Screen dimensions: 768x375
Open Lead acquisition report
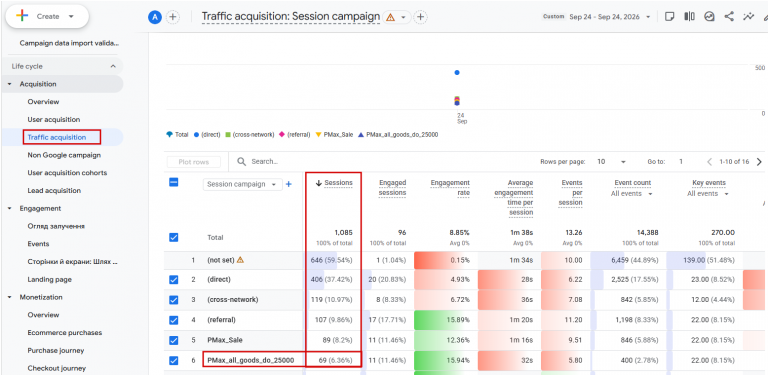coord(54,190)
